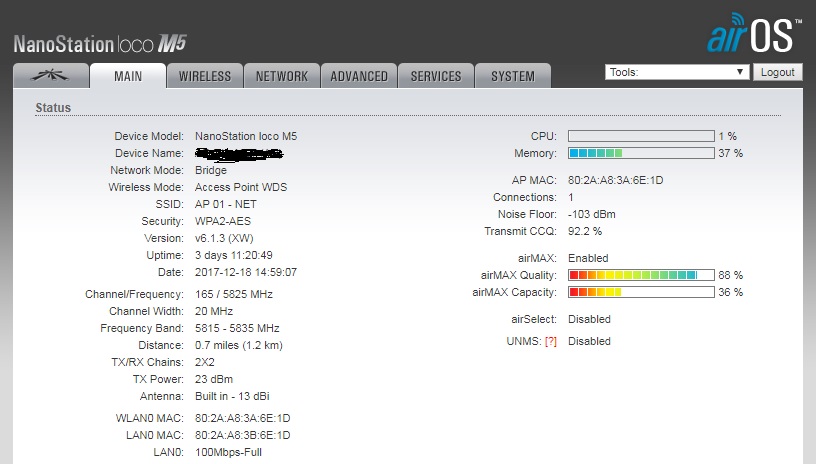
Task: Click the Transmit CCQ value 92.2 %
Action: click(585, 231)
